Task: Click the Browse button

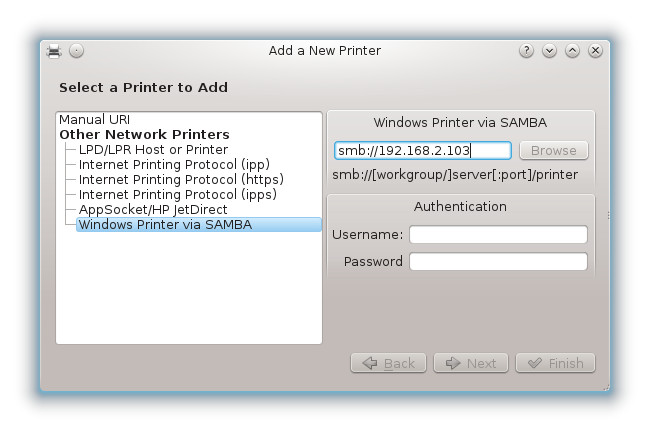Action: coord(554,150)
